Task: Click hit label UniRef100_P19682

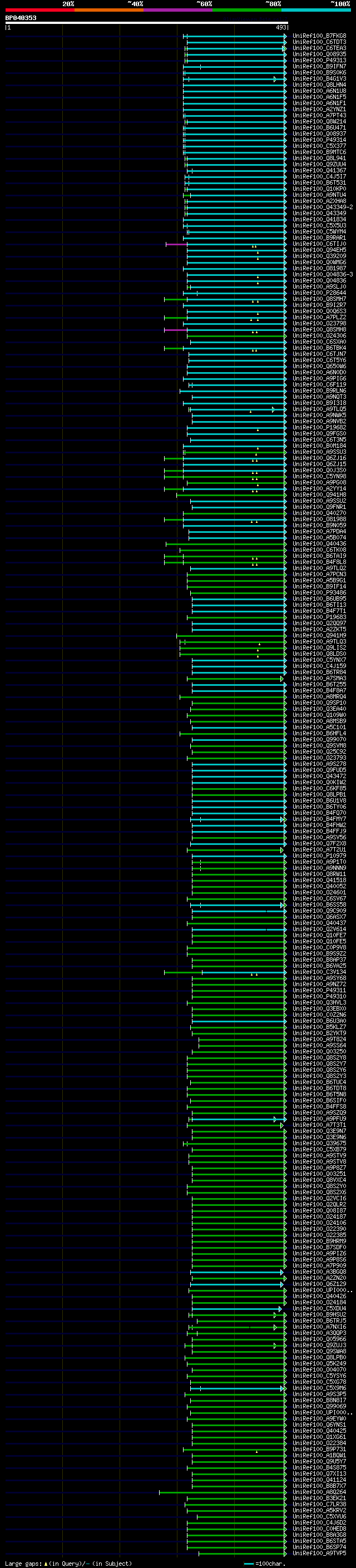Action: pyautogui.click(x=319, y=427)
